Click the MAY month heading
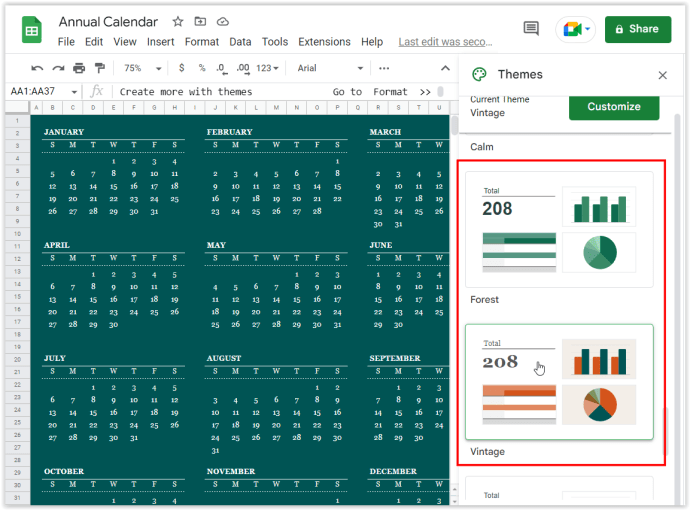This screenshot has height=510, width=690. (216, 245)
